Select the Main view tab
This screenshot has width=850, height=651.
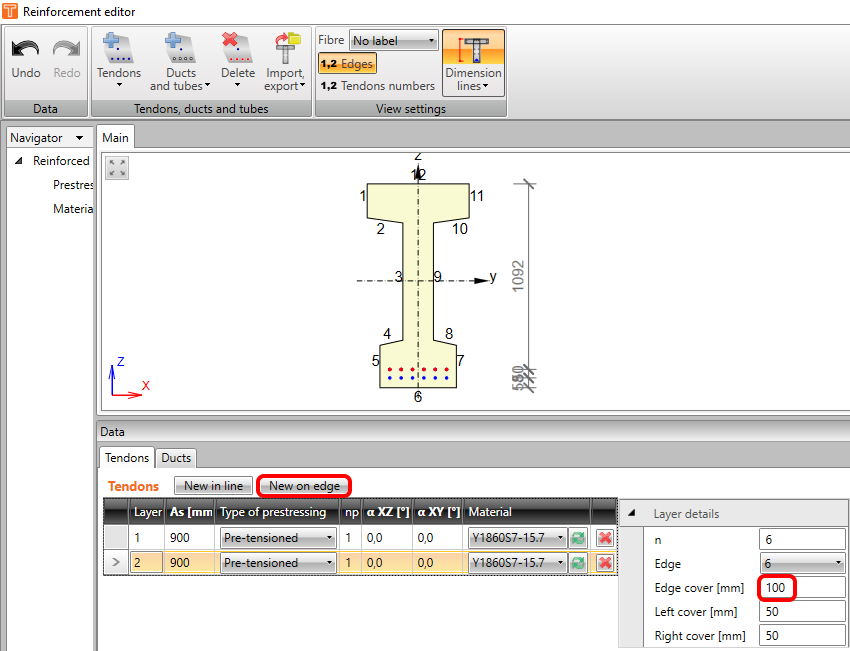(115, 138)
